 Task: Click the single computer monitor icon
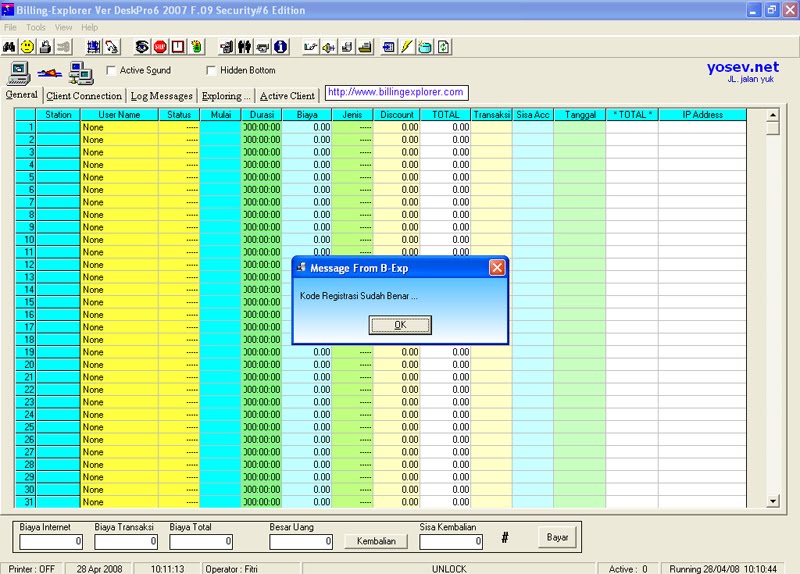pyautogui.click(x=19, y=73)
